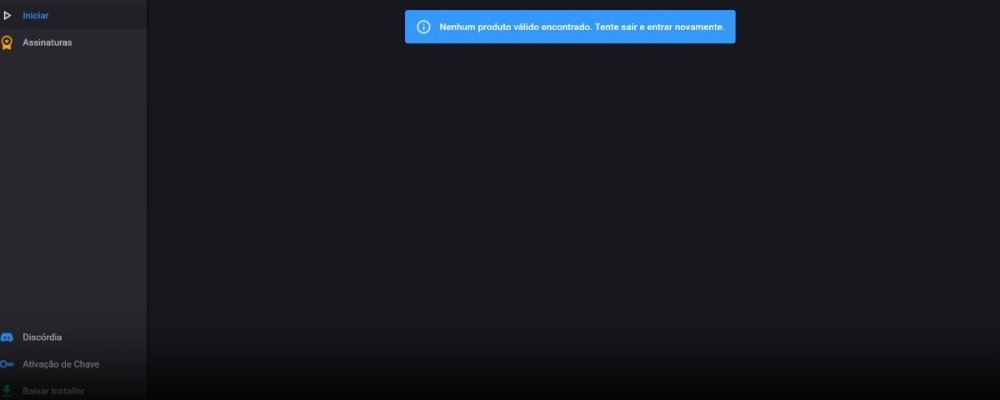The width and height of the screenshot is (1000, 400).
Task: Click the info circle icon in the notification
Action: (x=423, y=27)
